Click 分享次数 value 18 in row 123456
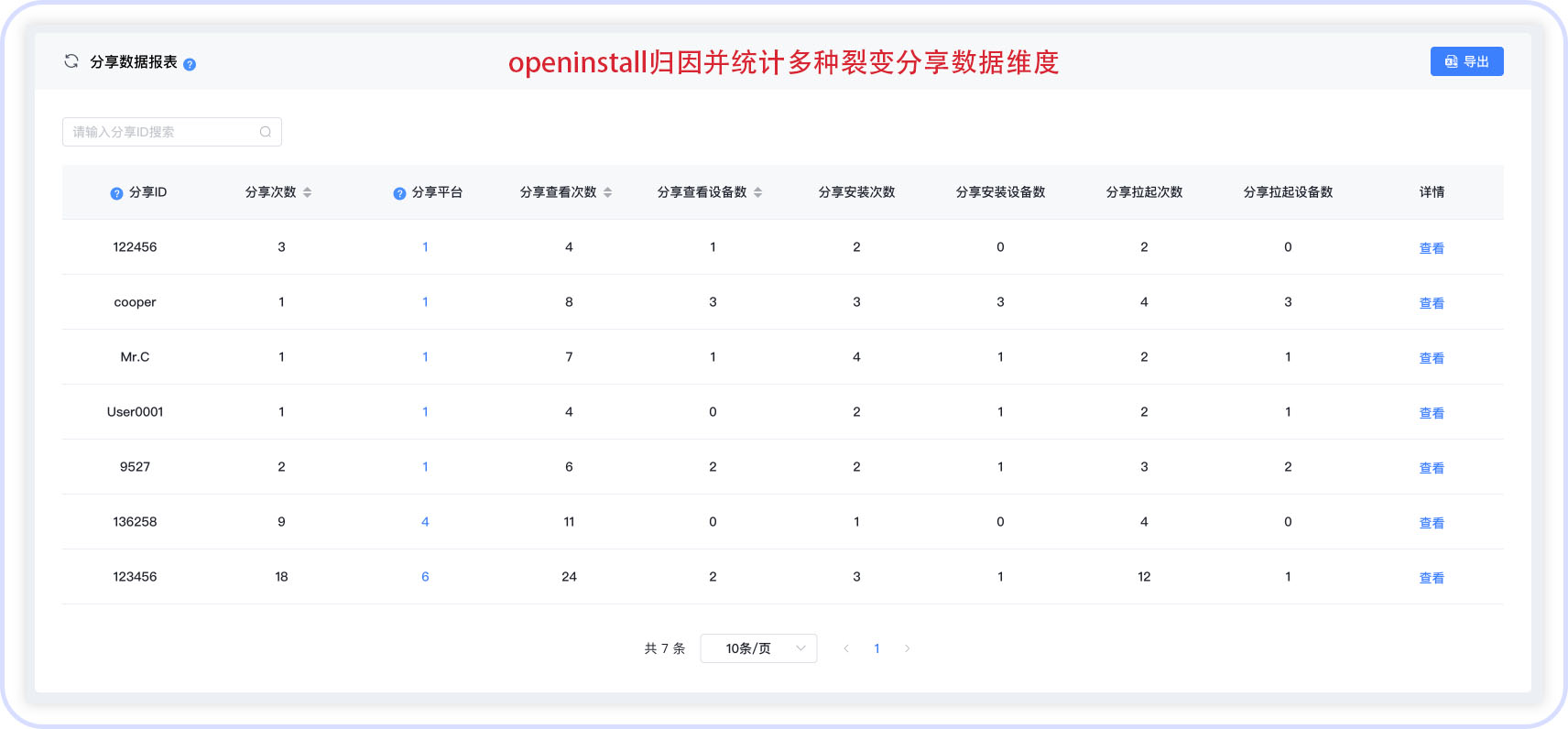The image size is (1568, 729). 281,577
